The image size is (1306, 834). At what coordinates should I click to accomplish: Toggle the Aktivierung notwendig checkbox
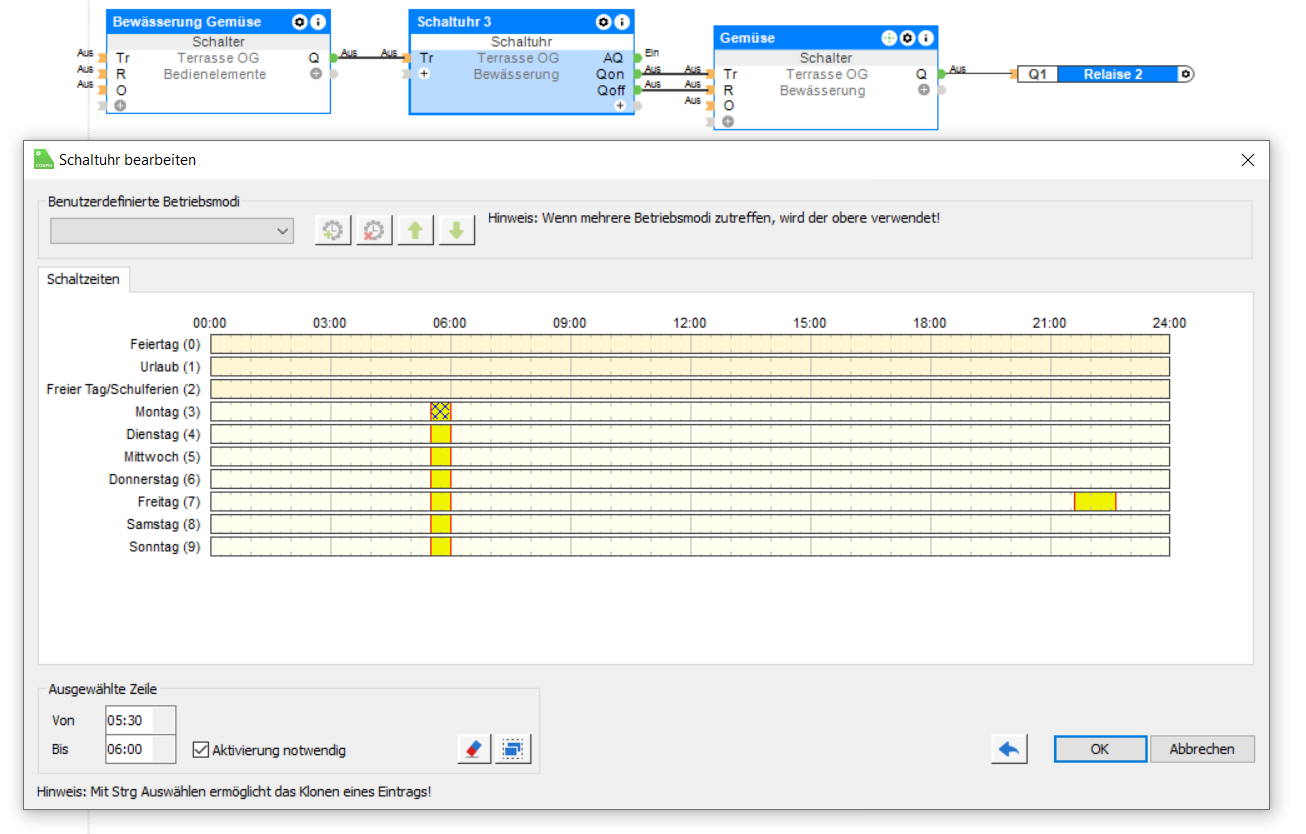pyautogui.click(x=200, y=749)
